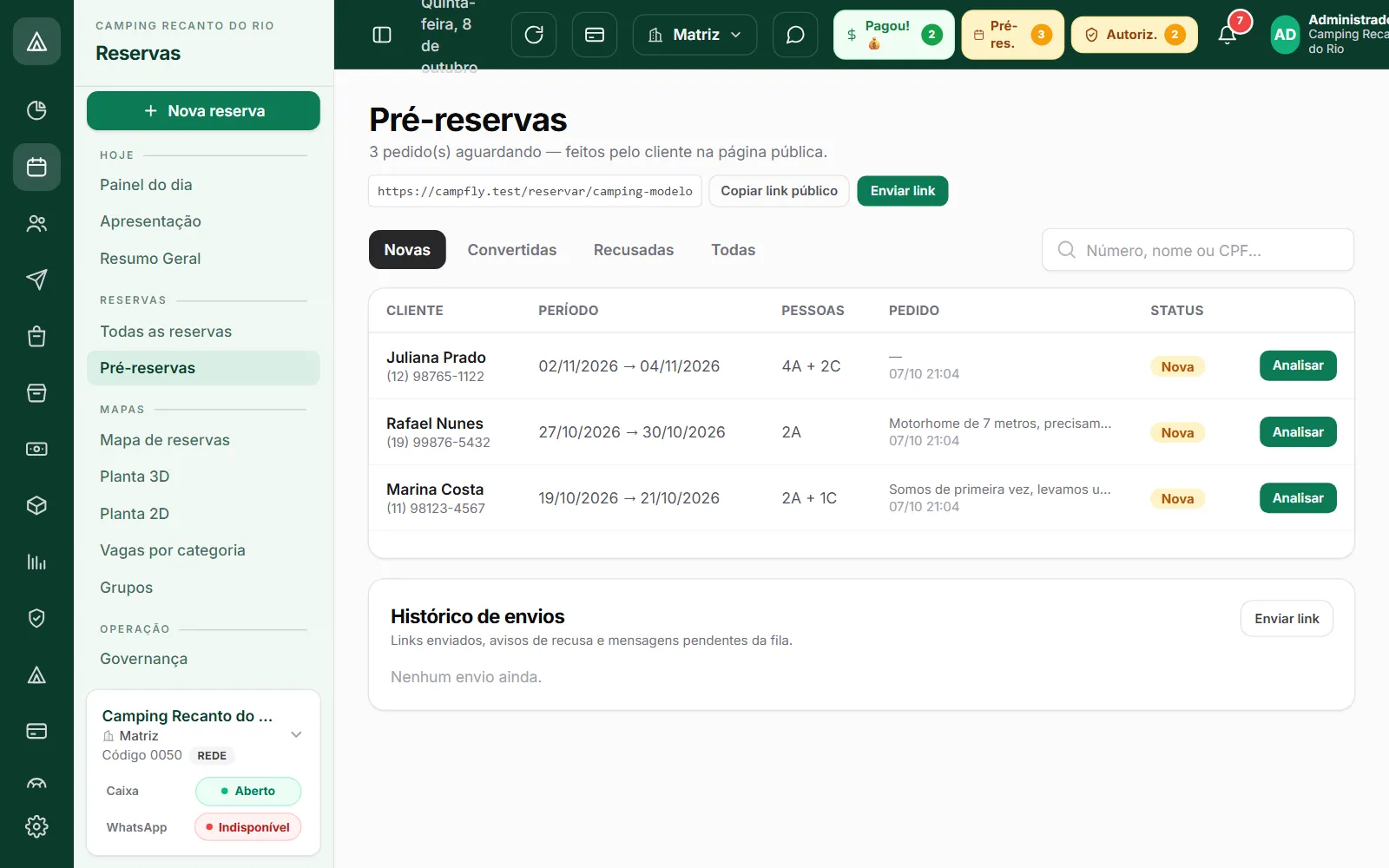
Task: Click the shield check icon in rail
Action: coord(36,618)
